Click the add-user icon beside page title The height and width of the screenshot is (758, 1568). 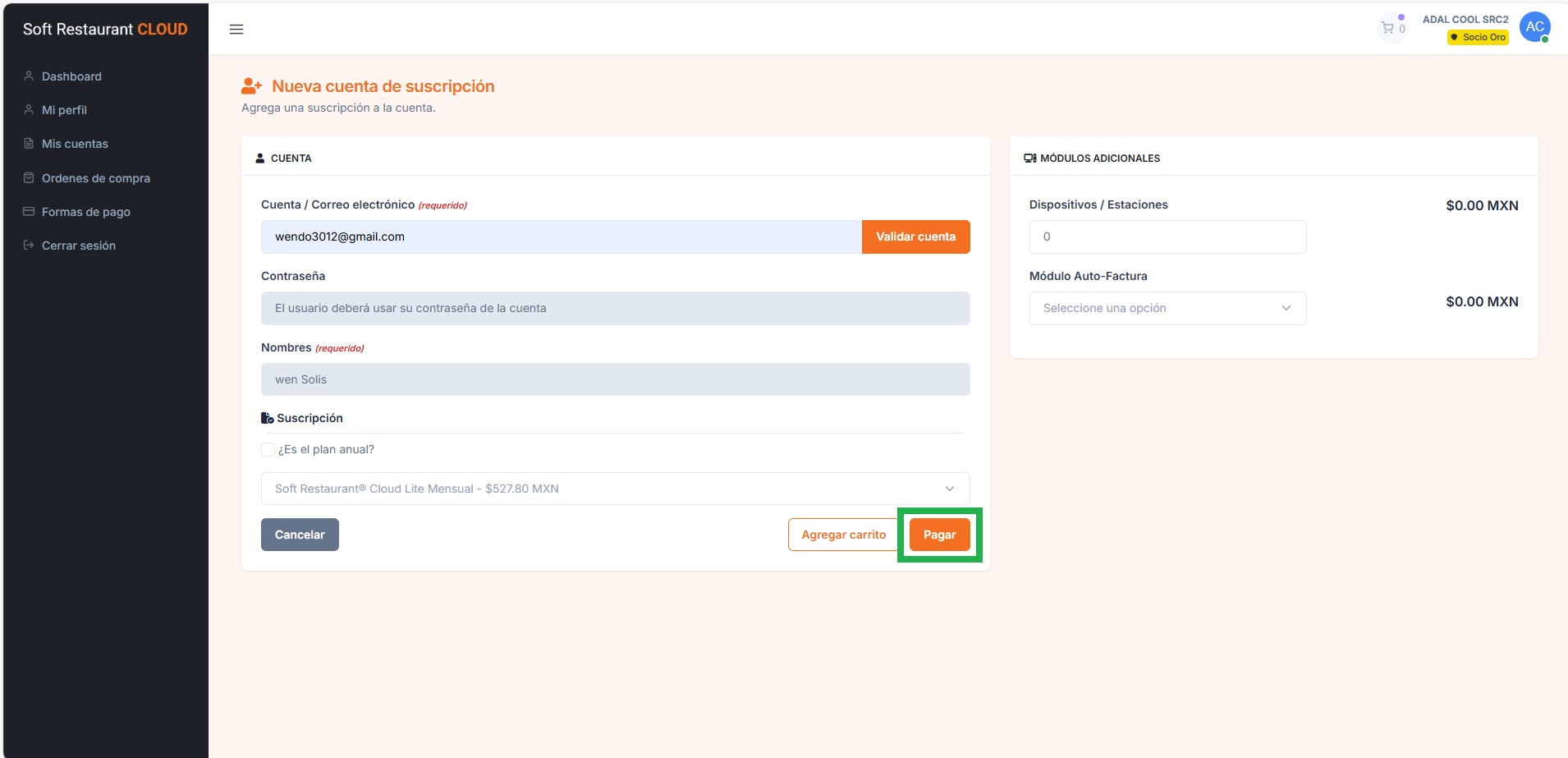click(x=251, y=86)
